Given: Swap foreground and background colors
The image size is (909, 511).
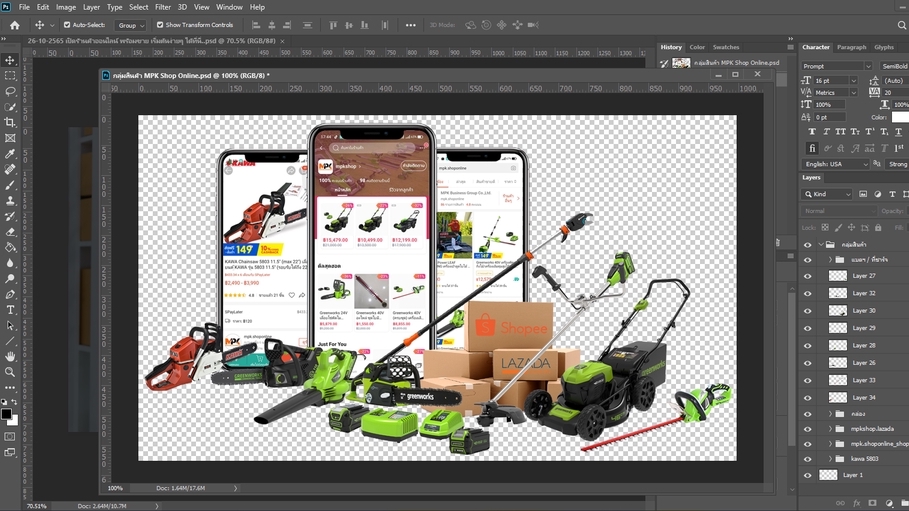Looking at the screenshot, I should coord(14,401).
